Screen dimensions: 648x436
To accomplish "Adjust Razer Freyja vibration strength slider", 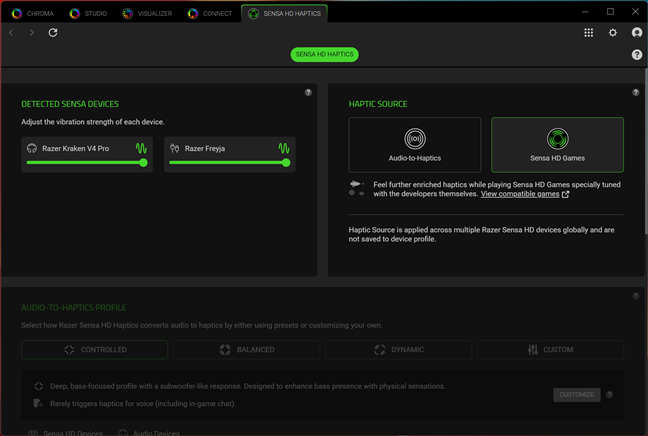I will tap(230, 163).
